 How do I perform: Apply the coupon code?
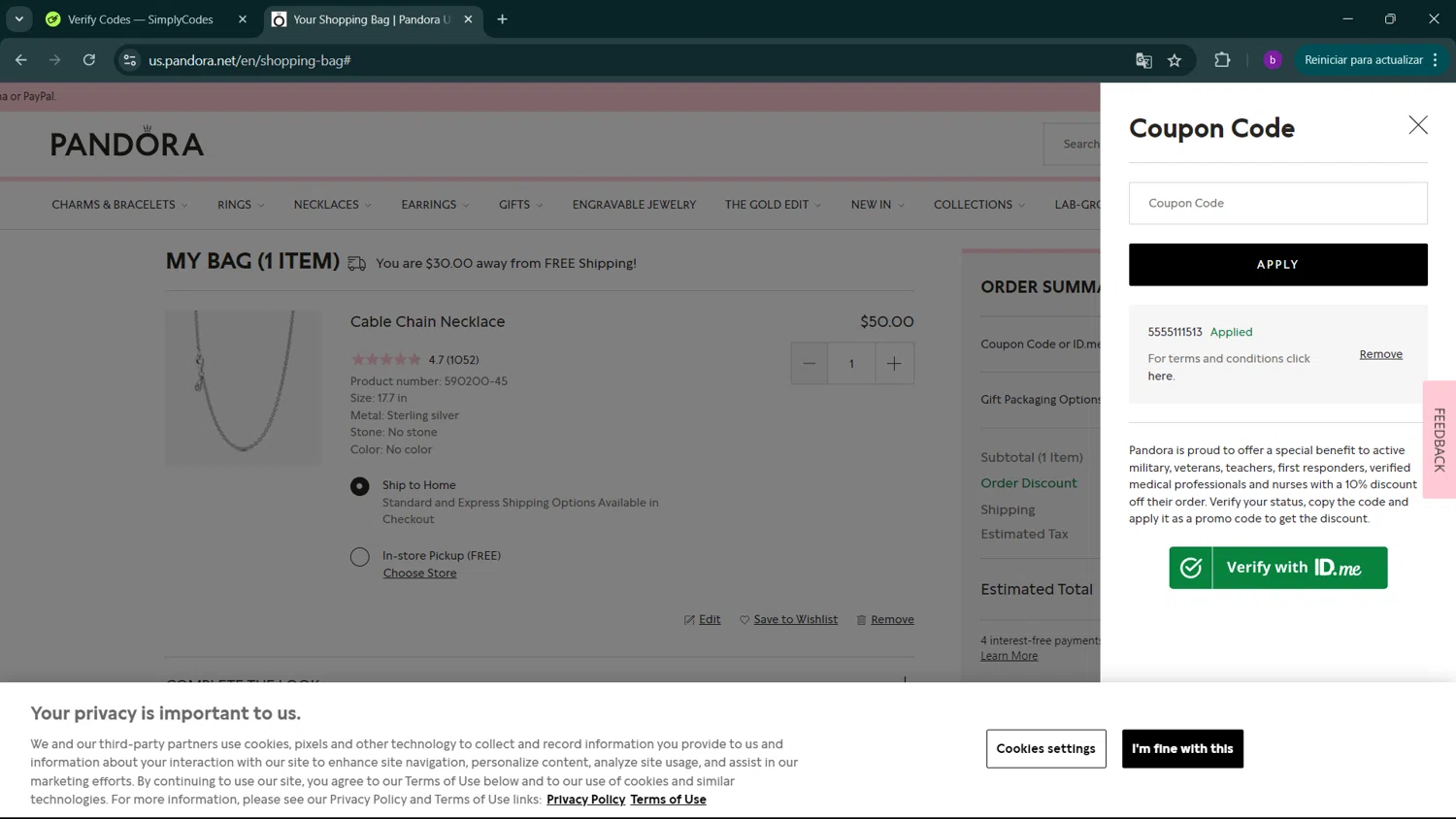(1277, 264)
